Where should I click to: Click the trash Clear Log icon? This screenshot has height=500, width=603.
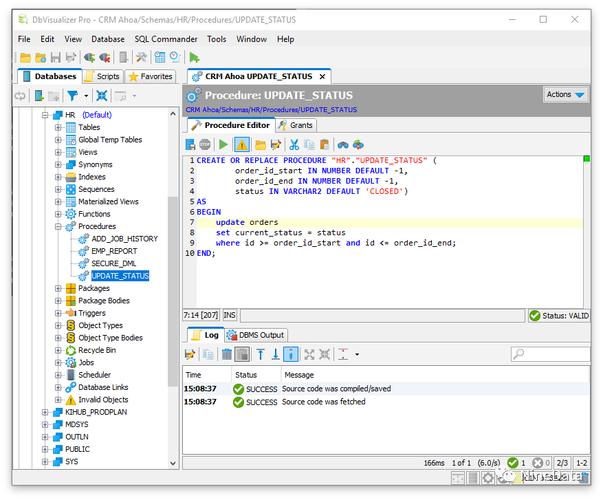coord(227,354)
